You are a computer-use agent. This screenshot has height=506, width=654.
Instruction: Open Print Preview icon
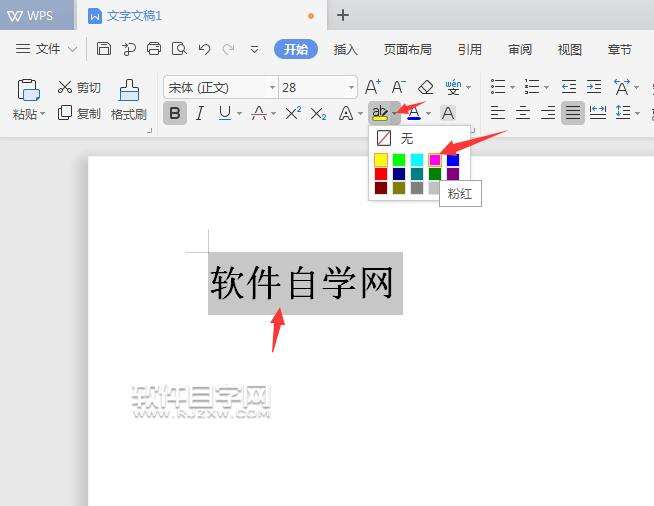179,49
